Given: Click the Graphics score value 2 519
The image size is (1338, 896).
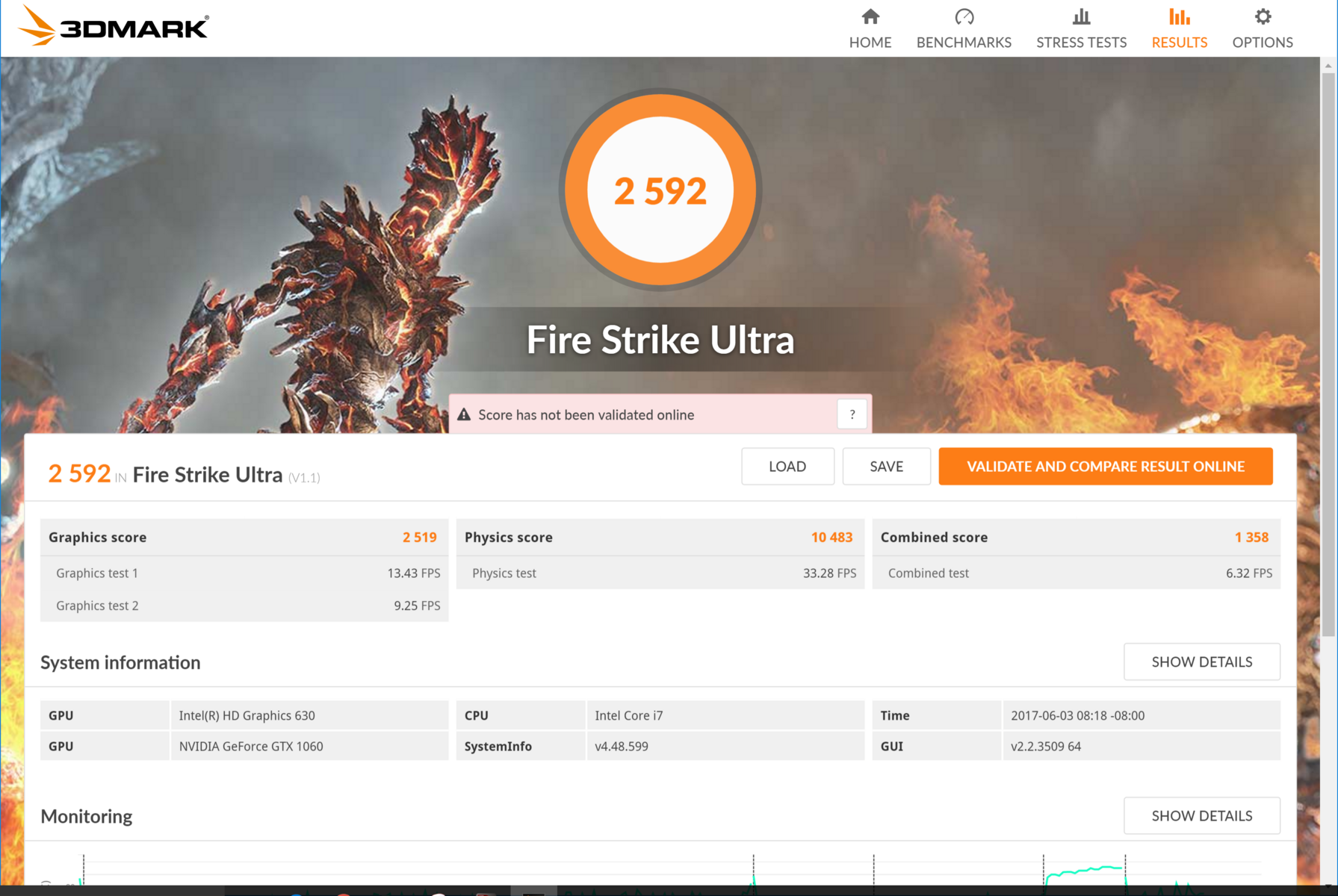Looking at the screenshot, I should click(x=419, y=537).
